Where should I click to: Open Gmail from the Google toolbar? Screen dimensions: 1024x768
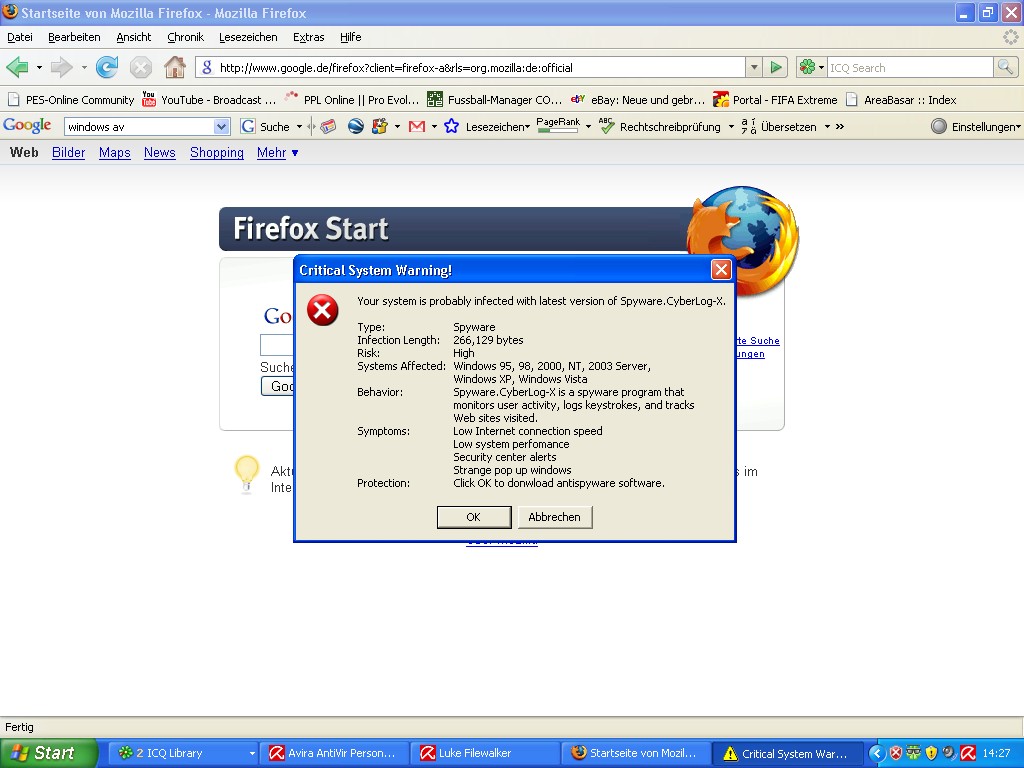coord(417,127)
